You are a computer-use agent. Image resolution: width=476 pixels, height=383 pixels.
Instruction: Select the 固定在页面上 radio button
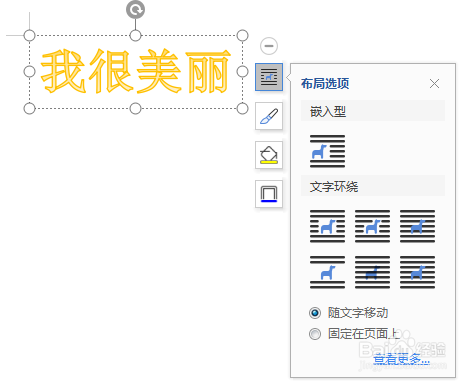point(315,334)
